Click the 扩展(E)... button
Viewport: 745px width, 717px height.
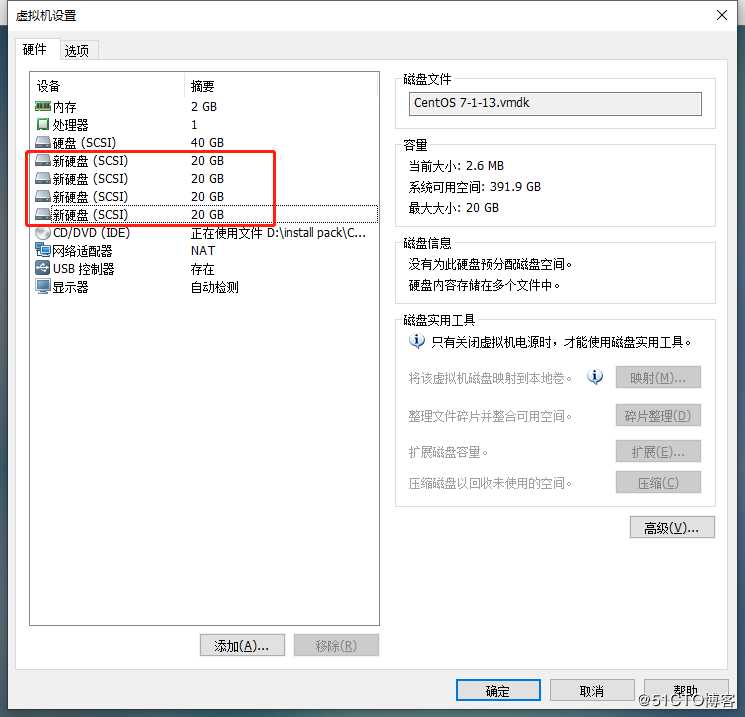coord(658,451)
